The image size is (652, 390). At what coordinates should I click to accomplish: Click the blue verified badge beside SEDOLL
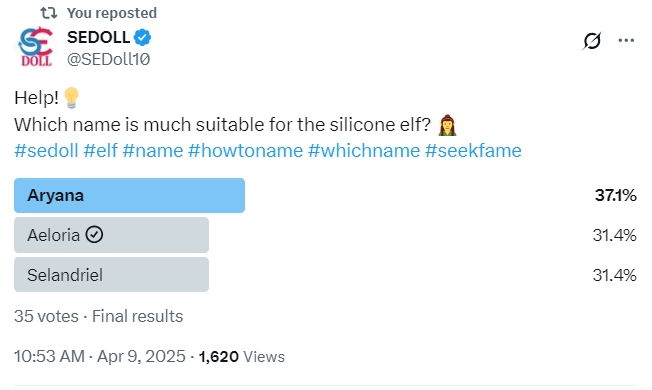coord(142,37)
